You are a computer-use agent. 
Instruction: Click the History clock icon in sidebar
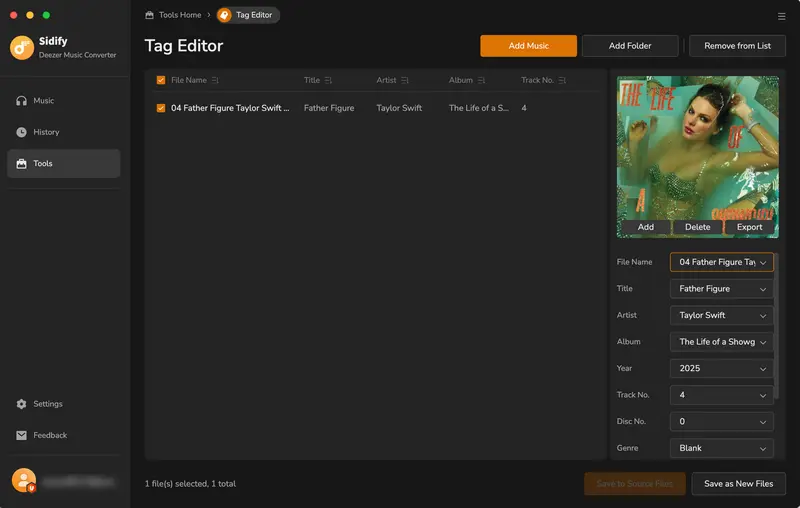point(21,132)
